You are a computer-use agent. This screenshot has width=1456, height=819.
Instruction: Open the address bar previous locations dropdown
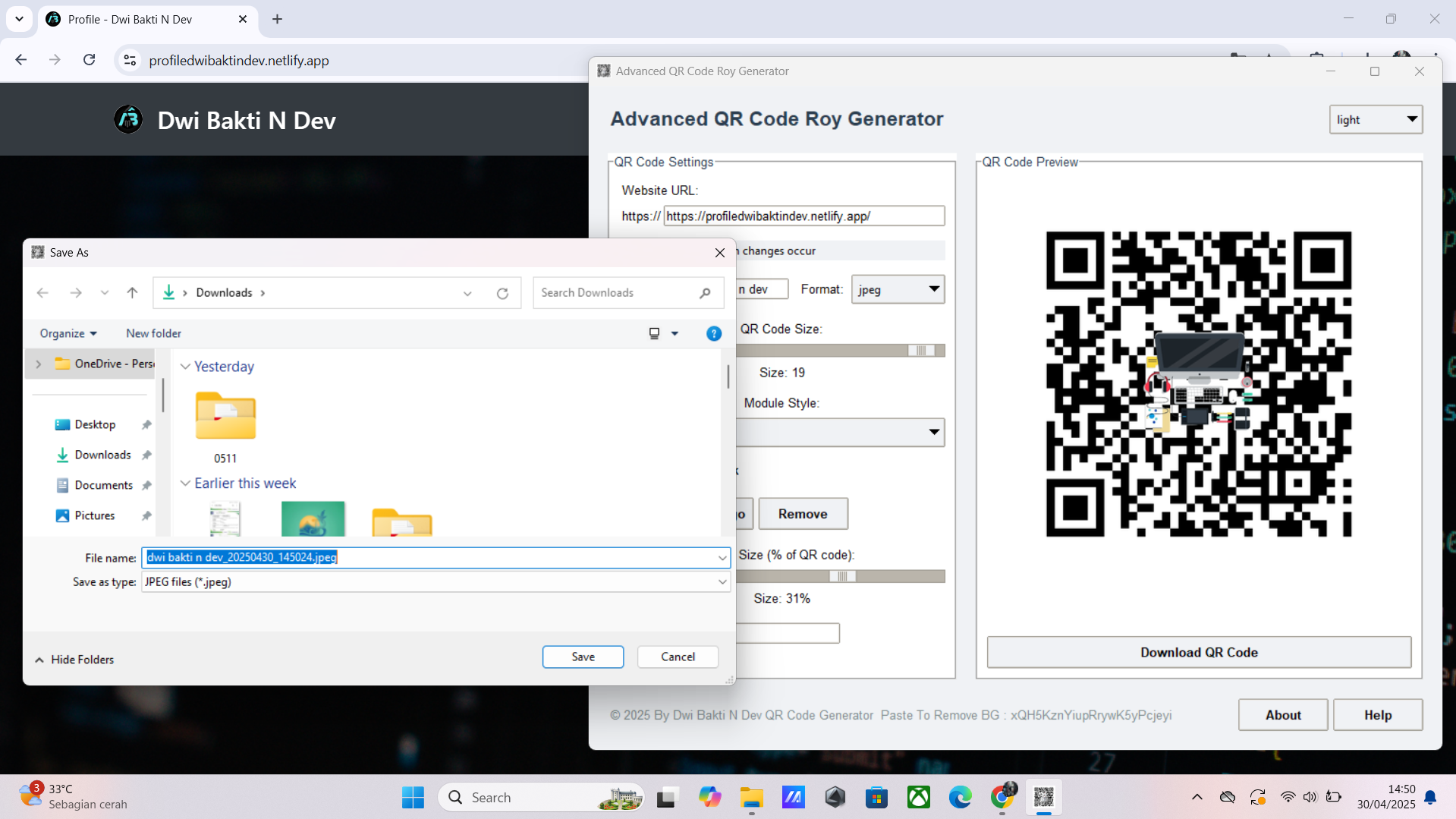click(467, 293)
